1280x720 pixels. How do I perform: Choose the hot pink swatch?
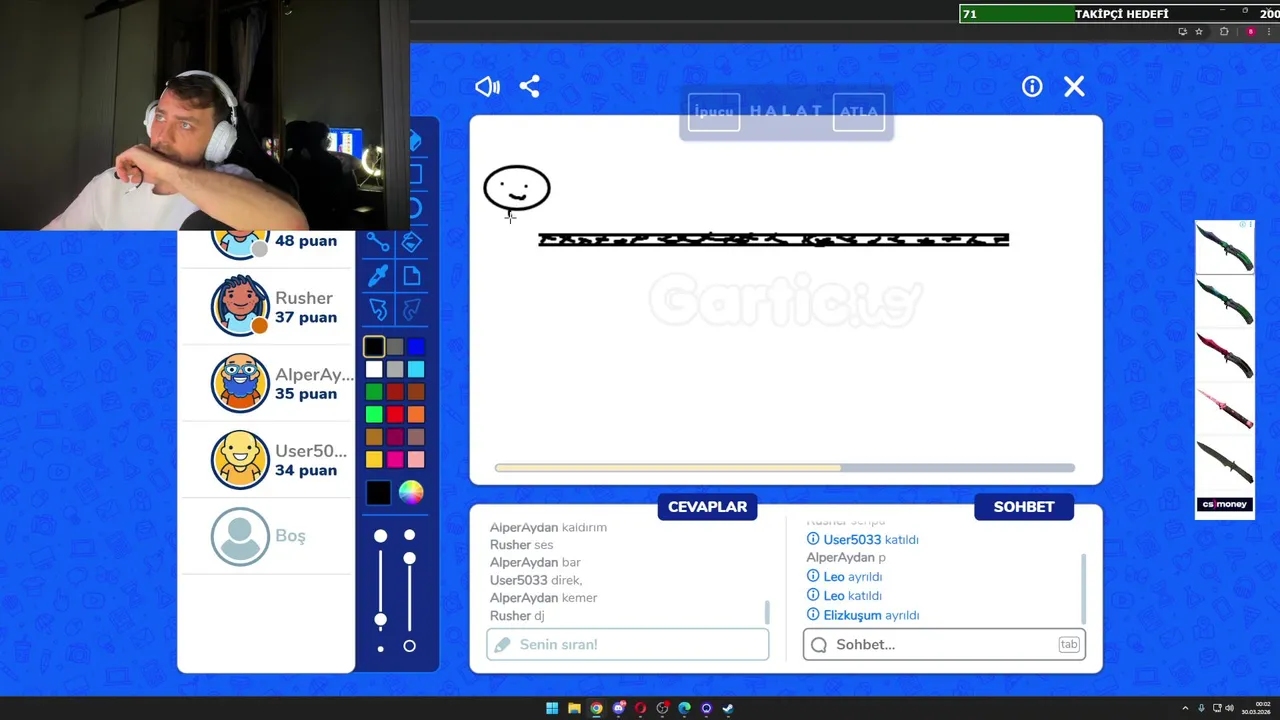pos(395,459)
